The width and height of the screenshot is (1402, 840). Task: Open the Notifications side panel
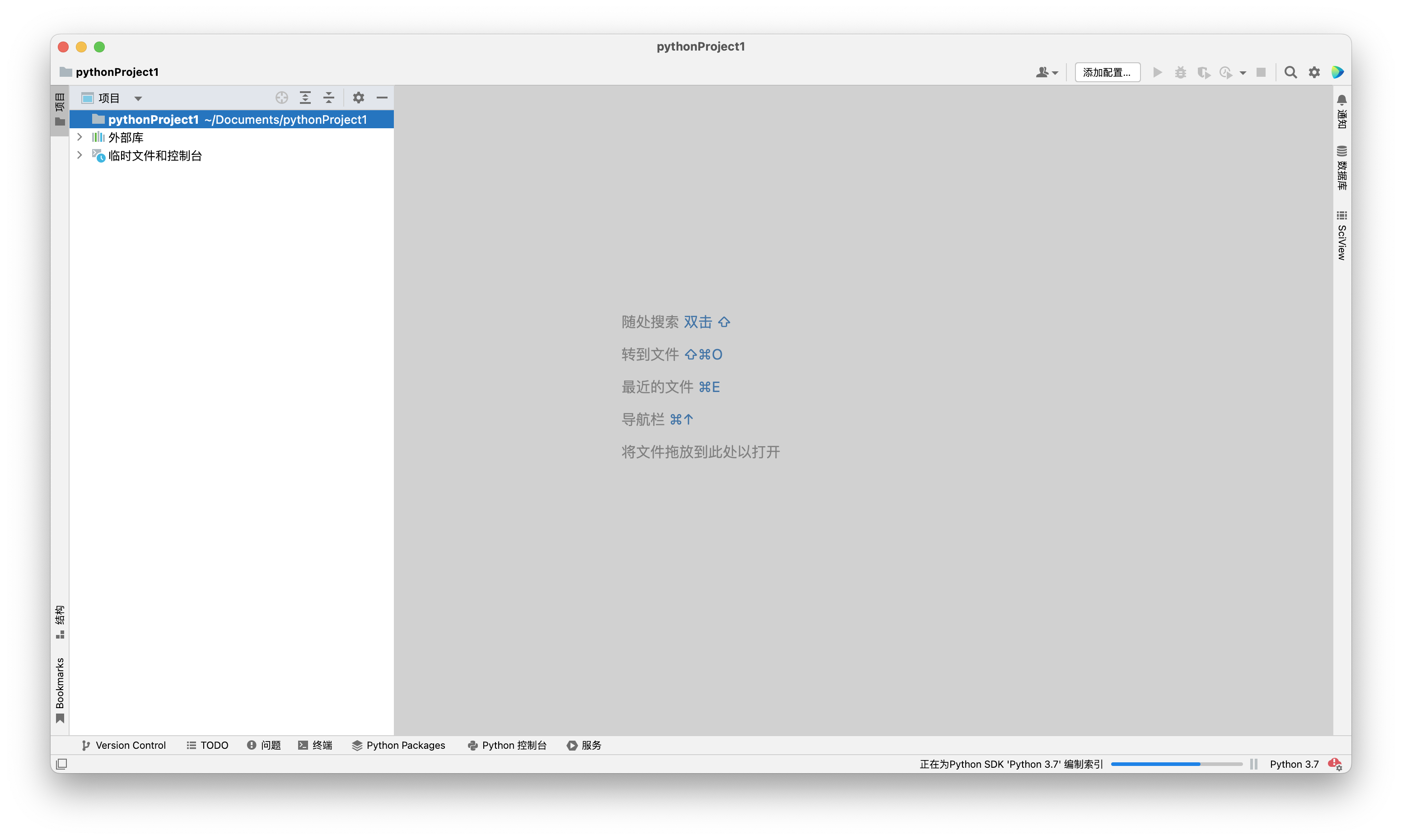click(x=1341, y=111)
